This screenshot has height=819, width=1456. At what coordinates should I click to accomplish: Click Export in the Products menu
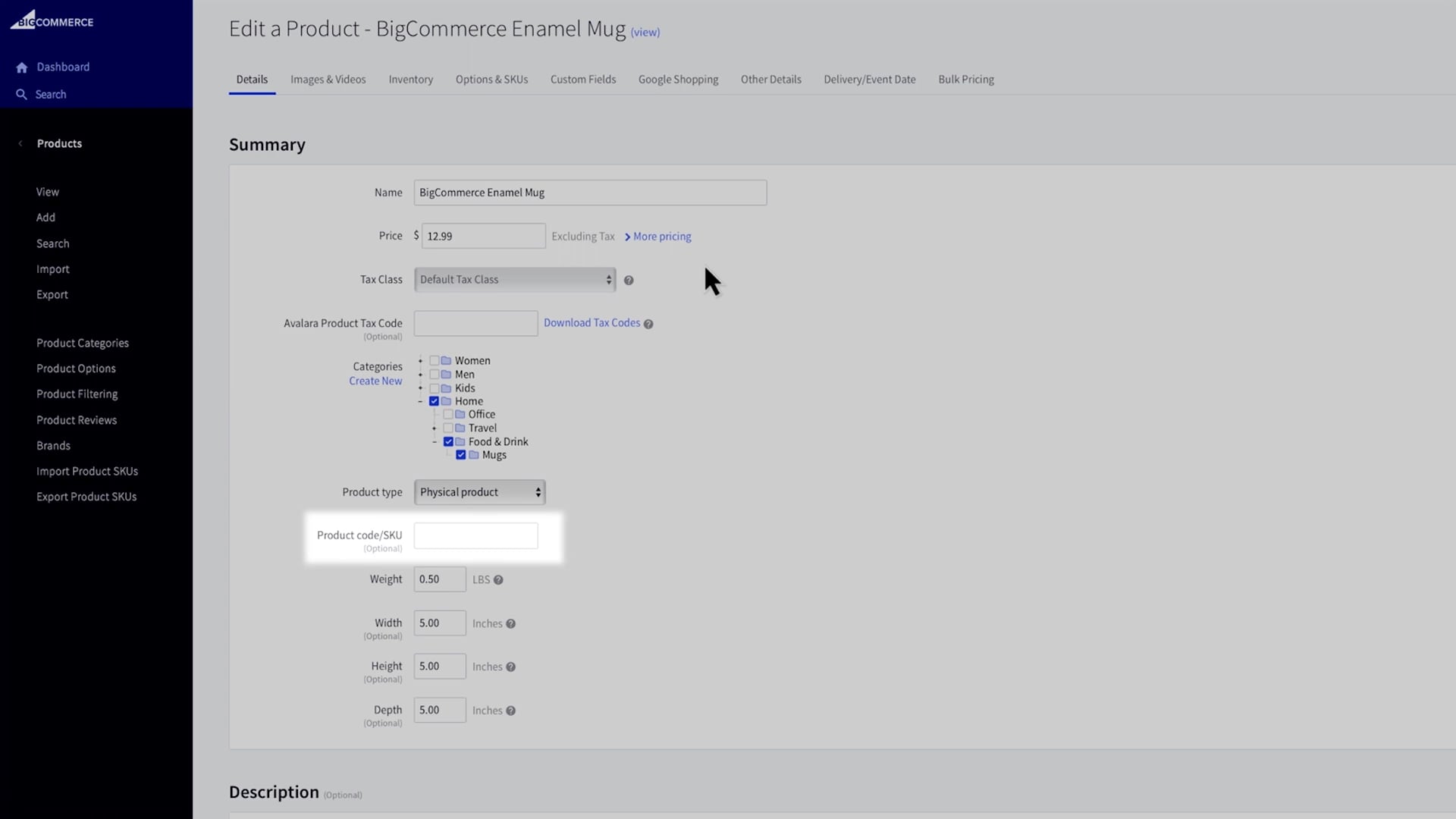(x=52, y=295)
